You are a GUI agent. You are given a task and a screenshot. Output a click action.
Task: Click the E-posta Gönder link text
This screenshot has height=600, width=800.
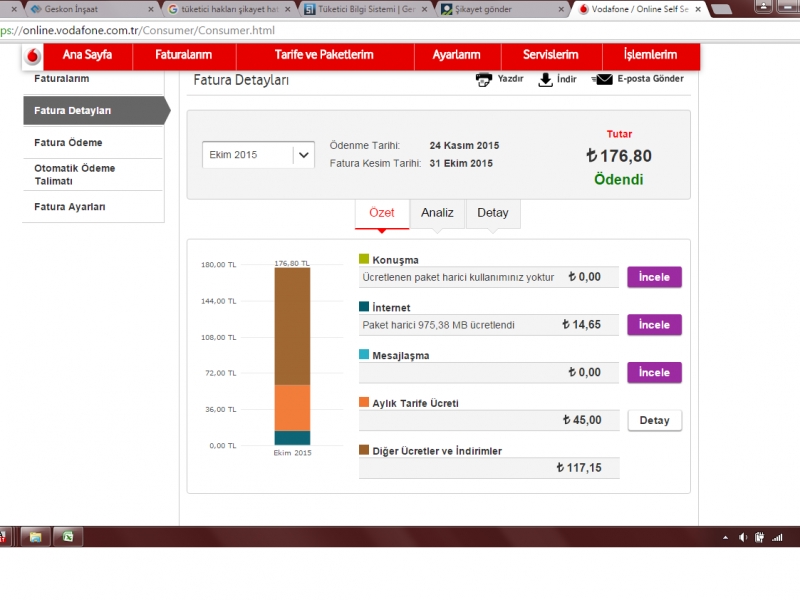point(651,79)
